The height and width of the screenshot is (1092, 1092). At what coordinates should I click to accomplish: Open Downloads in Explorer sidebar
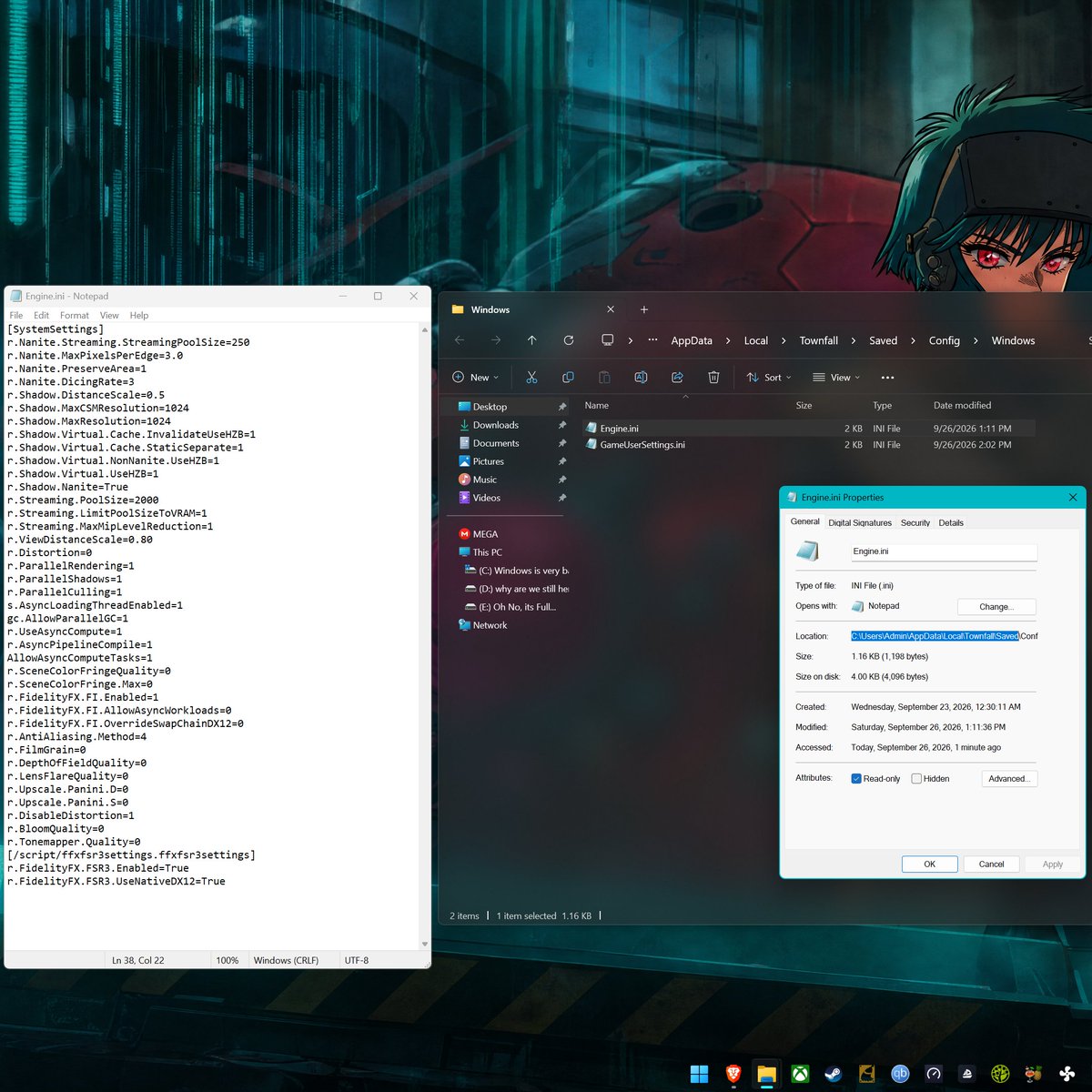click(x=496, y=425)
